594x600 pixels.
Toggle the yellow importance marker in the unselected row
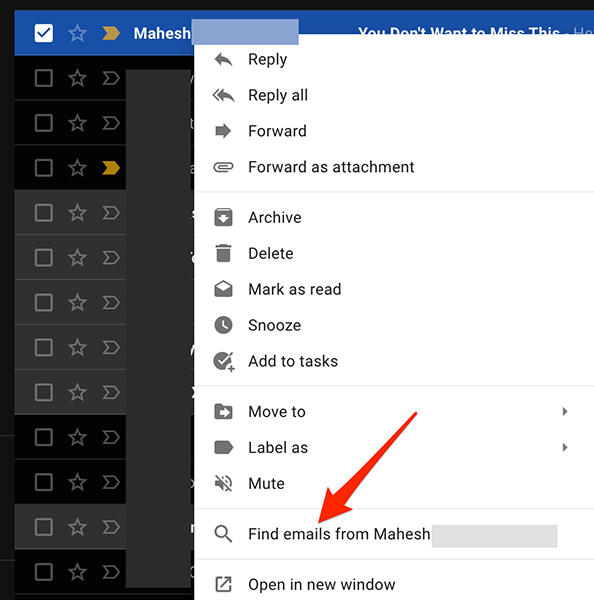(111, 168)
